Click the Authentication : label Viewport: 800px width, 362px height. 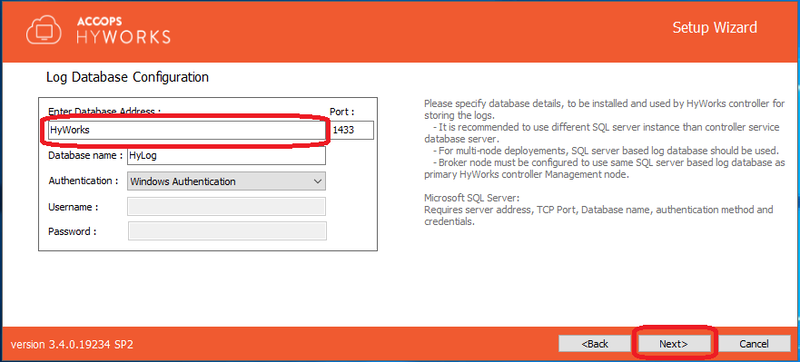click(84, 181)
